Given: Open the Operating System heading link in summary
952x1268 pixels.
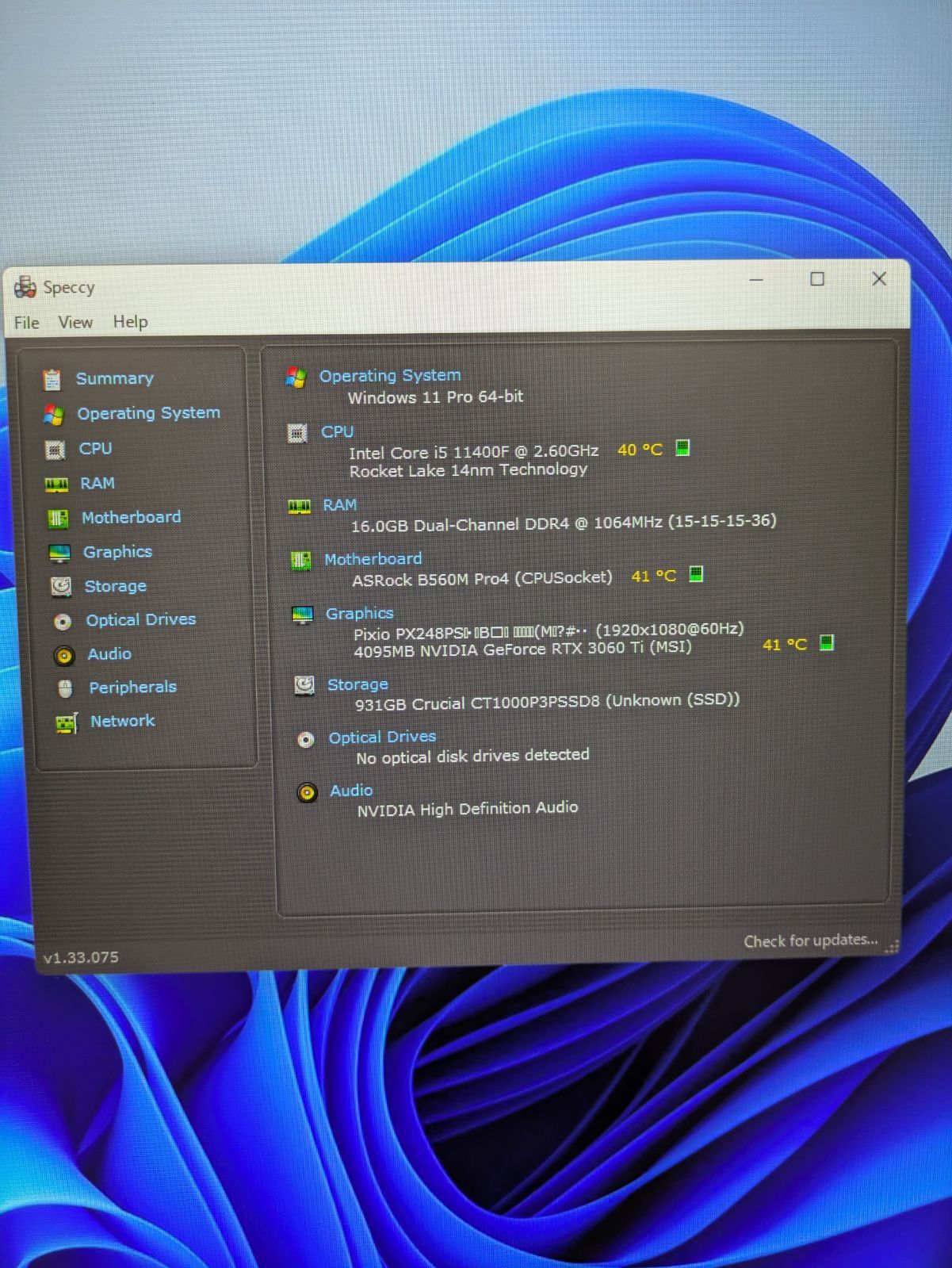Looking at the screenshot, I should click(390, 375).
